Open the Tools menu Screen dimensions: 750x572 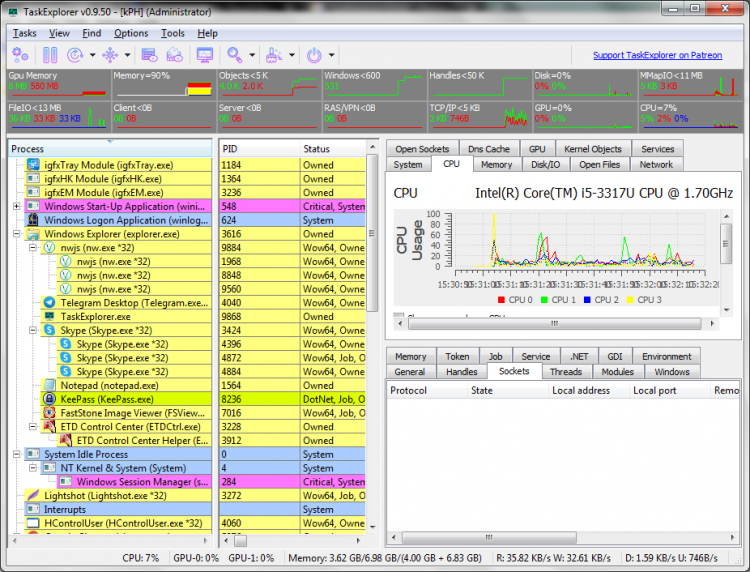click(172, 33)
